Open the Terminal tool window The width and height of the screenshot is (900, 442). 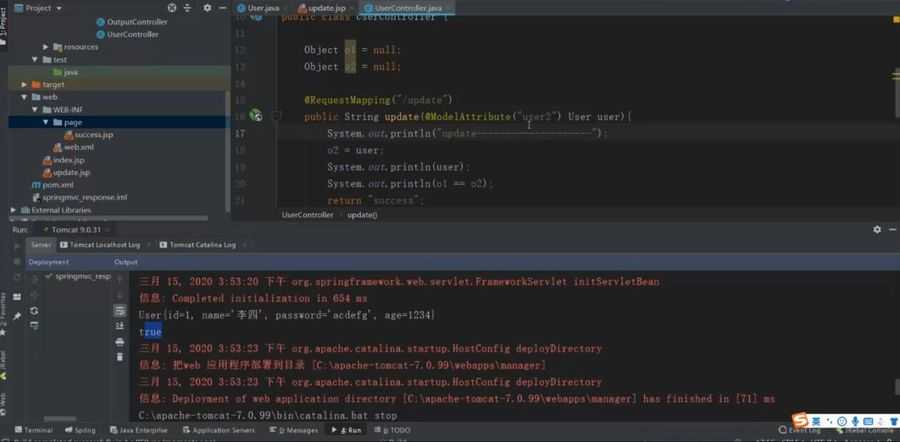click(x=34, y=430)
